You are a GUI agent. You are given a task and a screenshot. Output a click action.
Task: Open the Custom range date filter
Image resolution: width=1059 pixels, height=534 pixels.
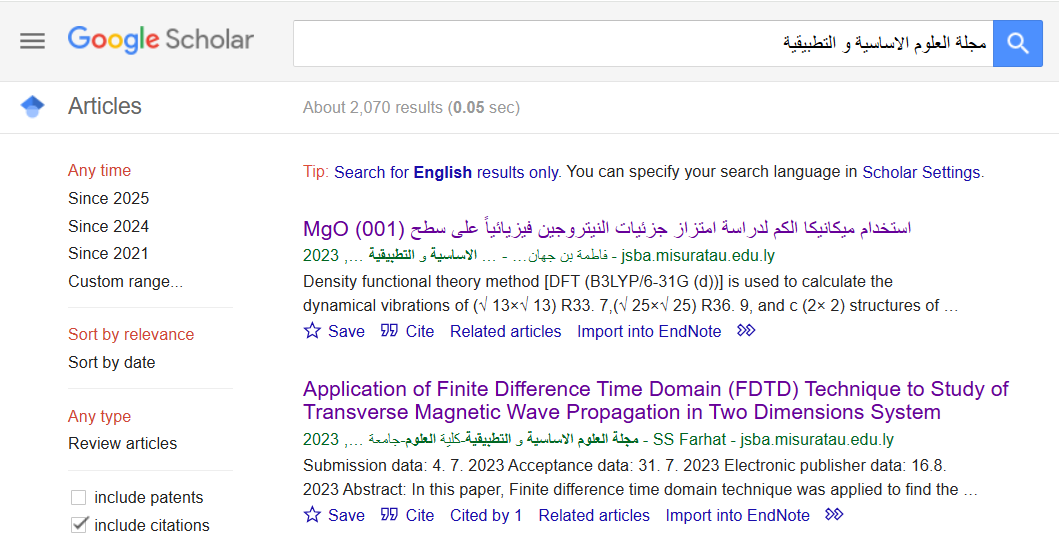click(125, 282)
